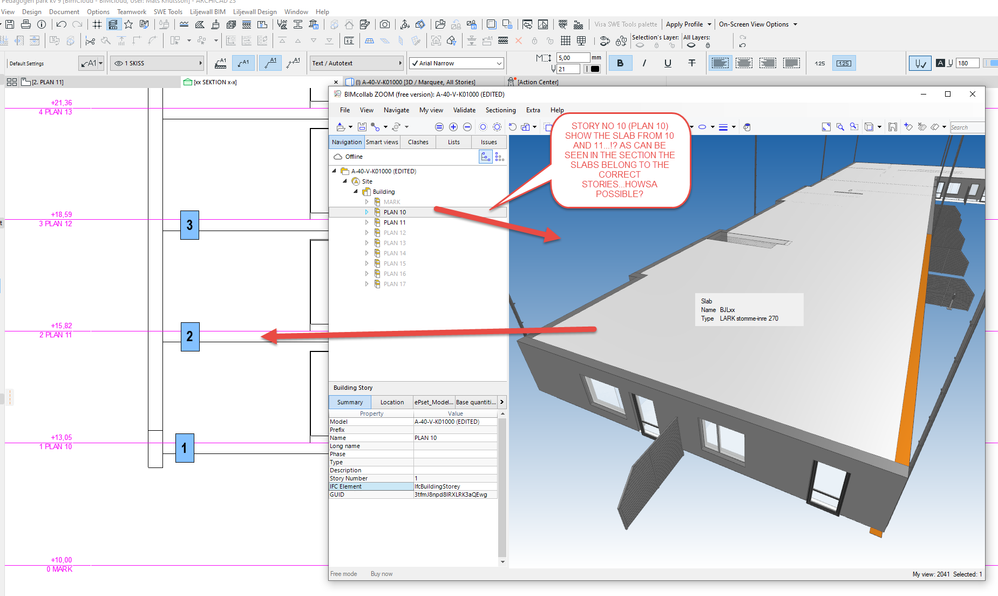998x596 pixels.
Task: Click the camera icon in the toolbar
Action: [x=385, y=24]
